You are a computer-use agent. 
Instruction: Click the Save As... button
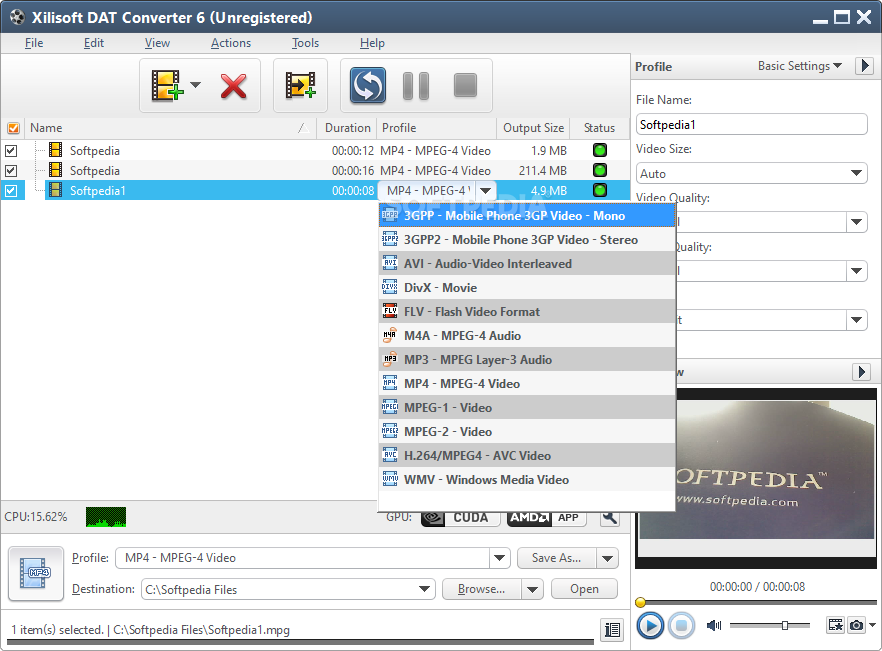tap(556, 558)
